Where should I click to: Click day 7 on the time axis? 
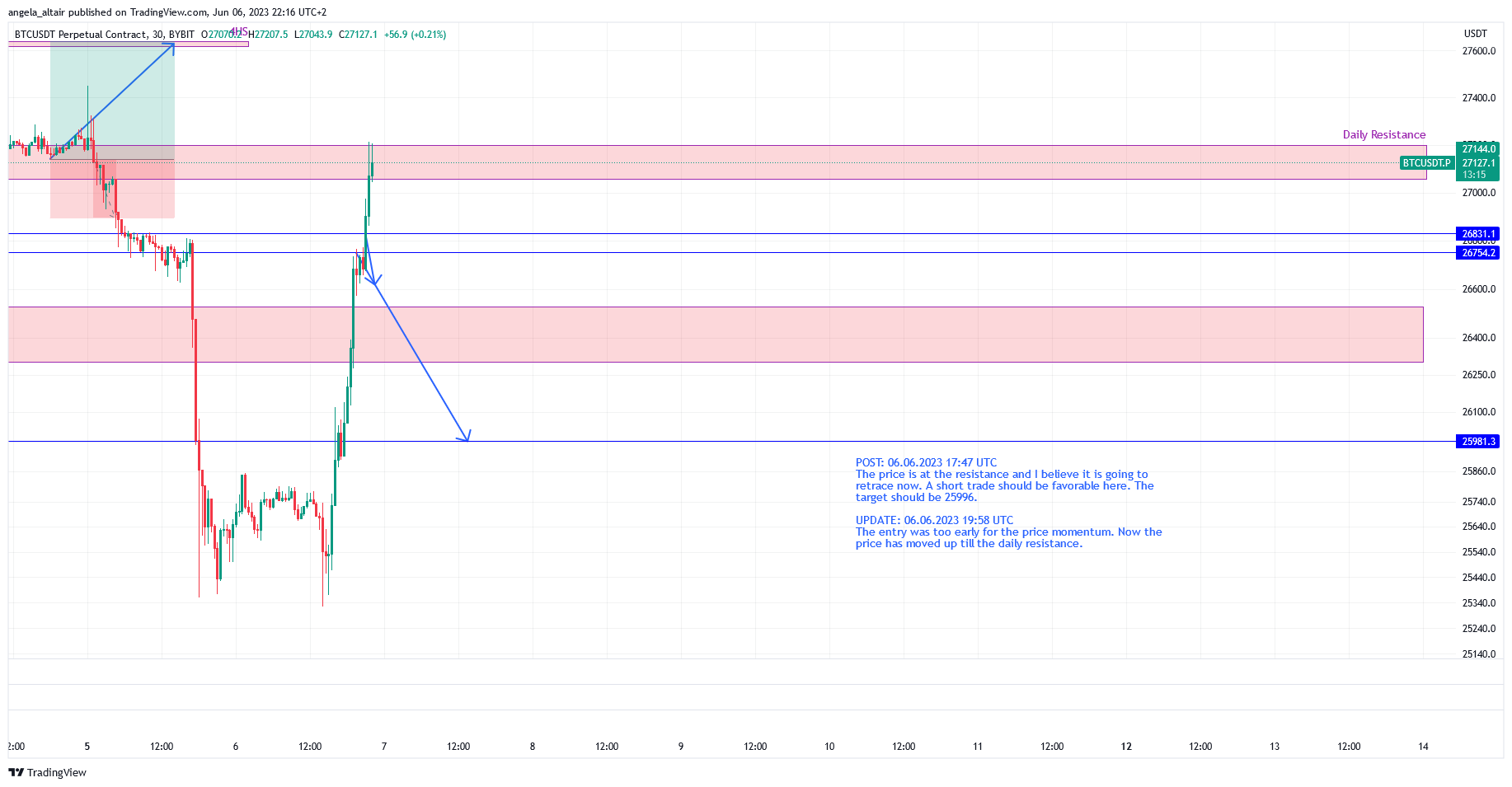pos(384,747)
